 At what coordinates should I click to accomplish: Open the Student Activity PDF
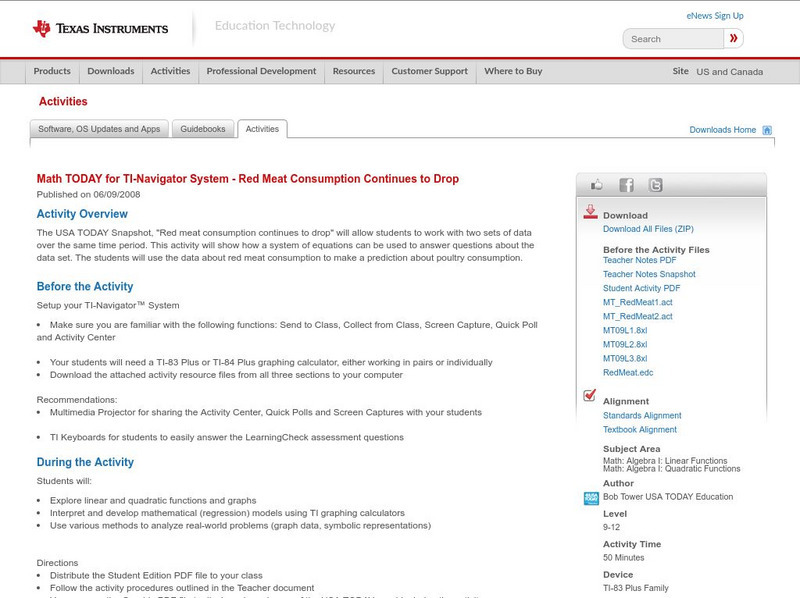click(641, 288)
